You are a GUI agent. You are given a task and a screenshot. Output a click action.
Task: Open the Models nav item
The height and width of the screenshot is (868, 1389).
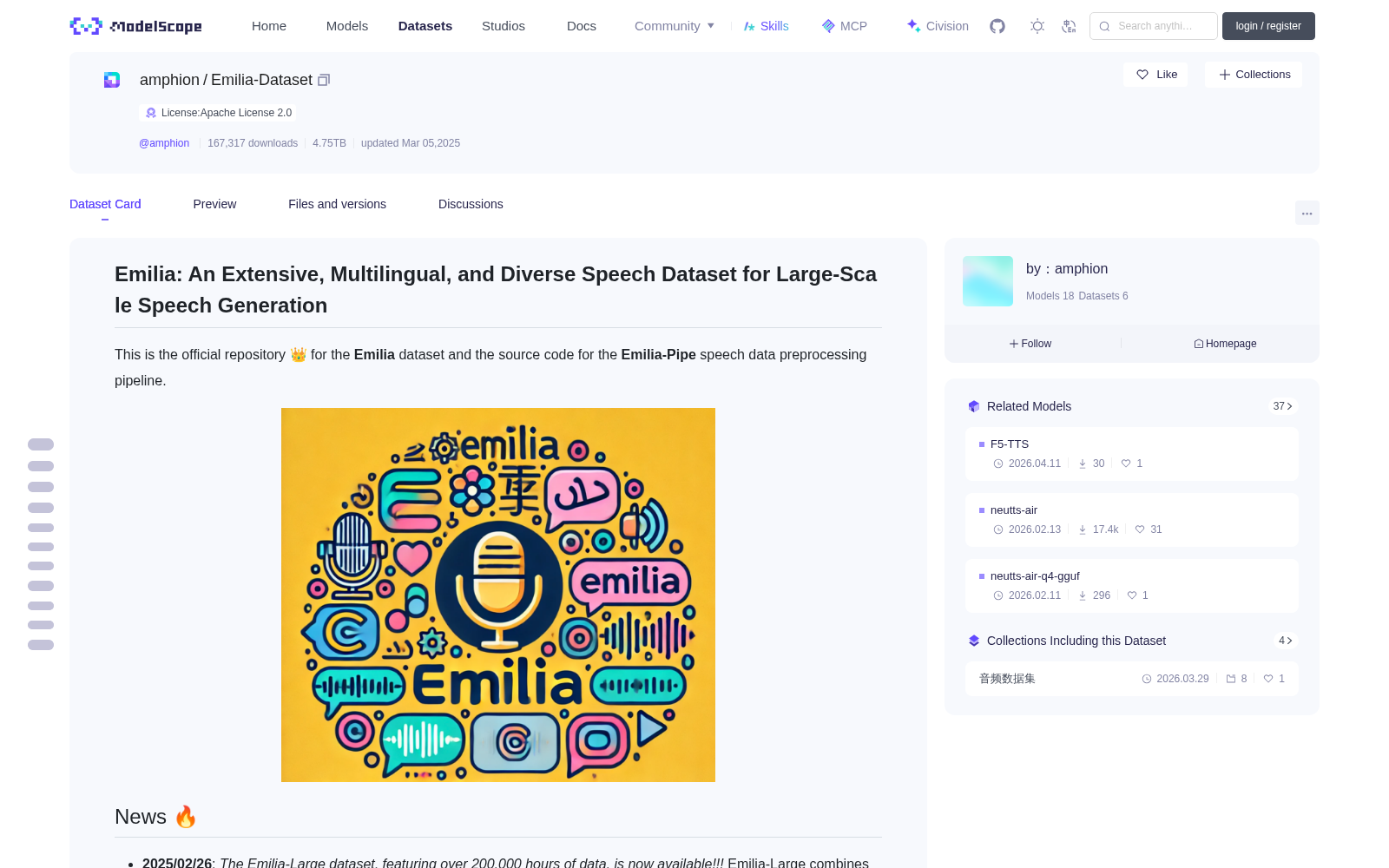point(347,26)
